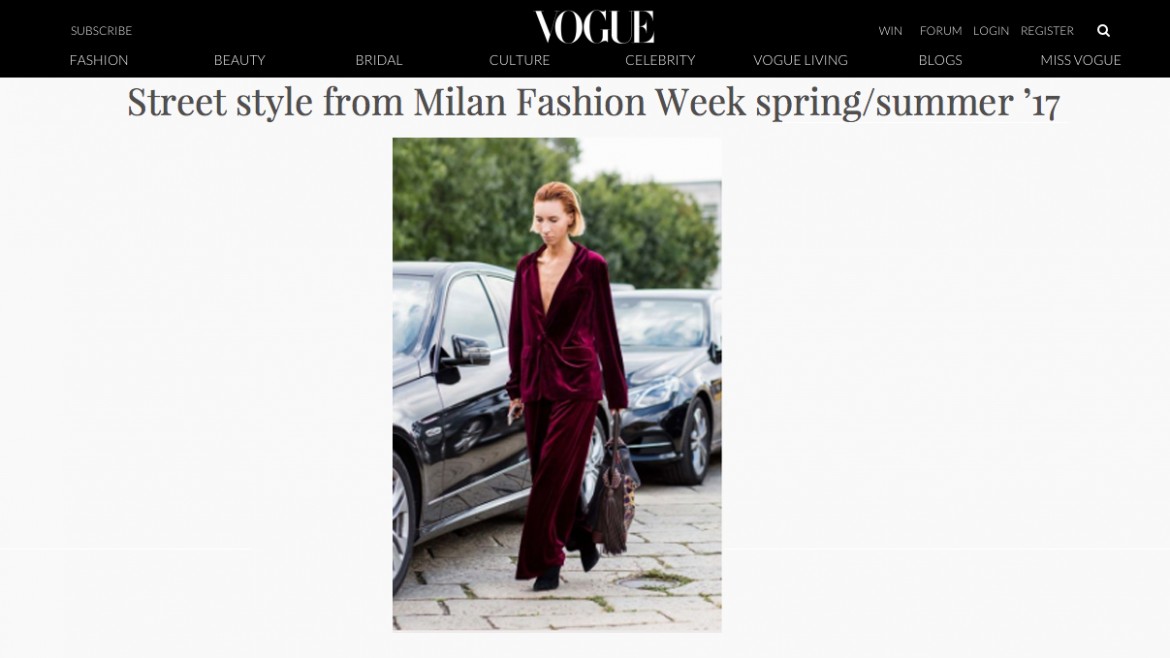Screen dimensions: 1170x658
Task: Open the Forum link
Action: (x=941, y=31)
